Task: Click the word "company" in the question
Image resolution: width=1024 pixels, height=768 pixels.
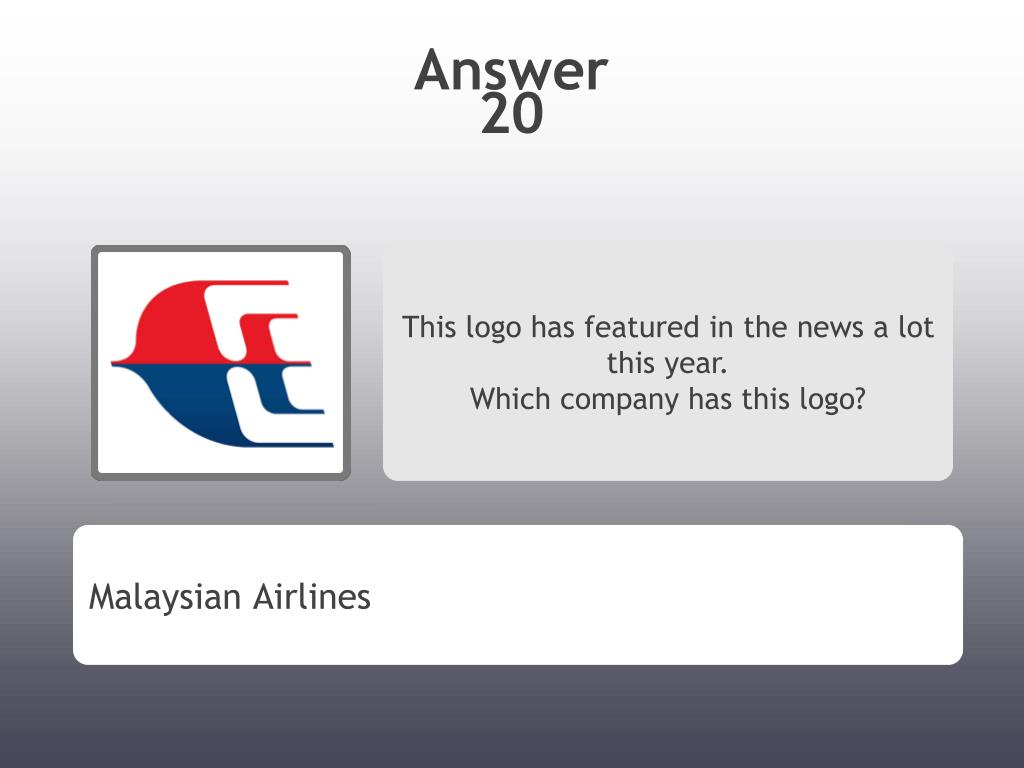Action: pyautogui.click(x=619, y=400)
